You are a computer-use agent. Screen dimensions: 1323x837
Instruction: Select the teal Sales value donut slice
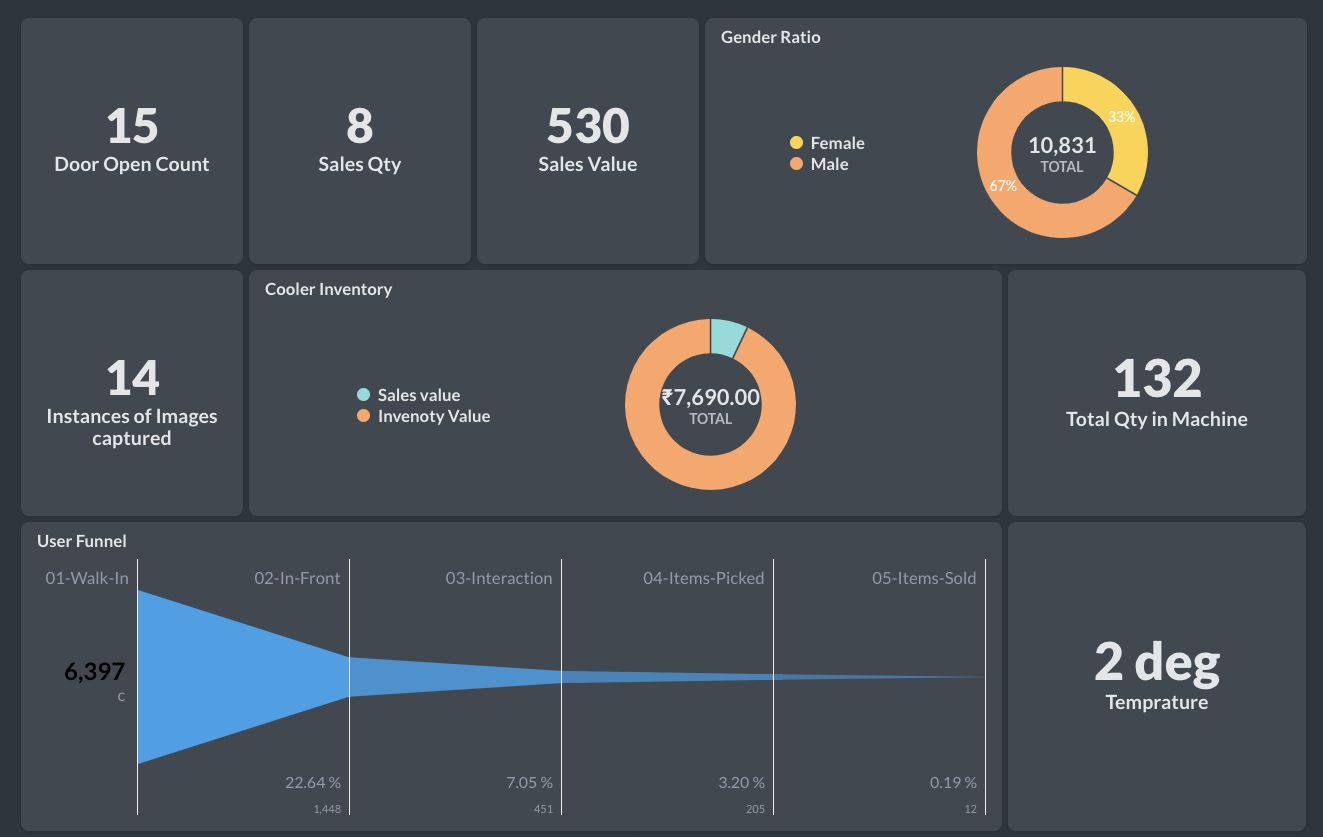[x=725, y=337]
